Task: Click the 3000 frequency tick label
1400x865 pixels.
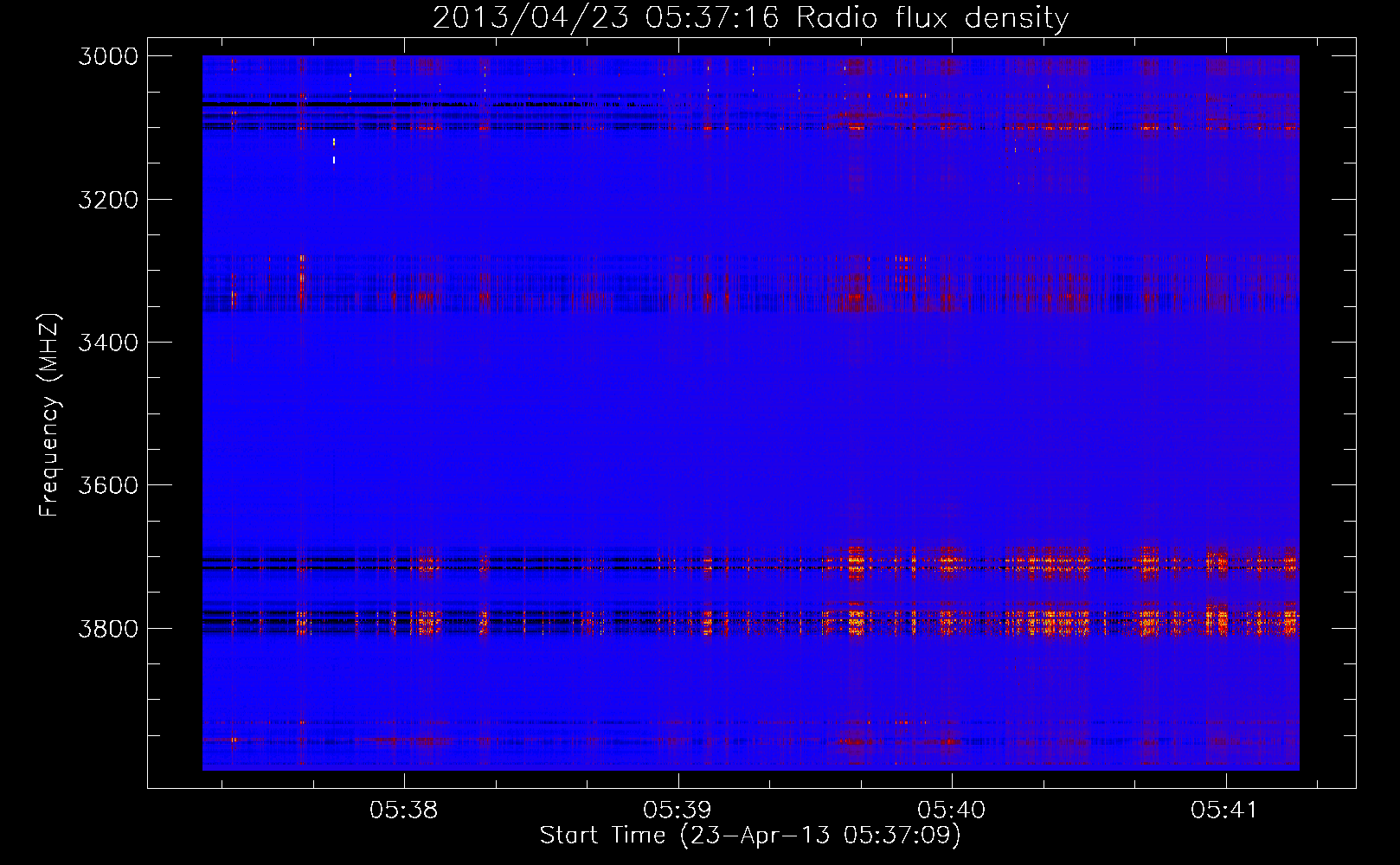Action: pyautogui.click(x=108, y=56)
